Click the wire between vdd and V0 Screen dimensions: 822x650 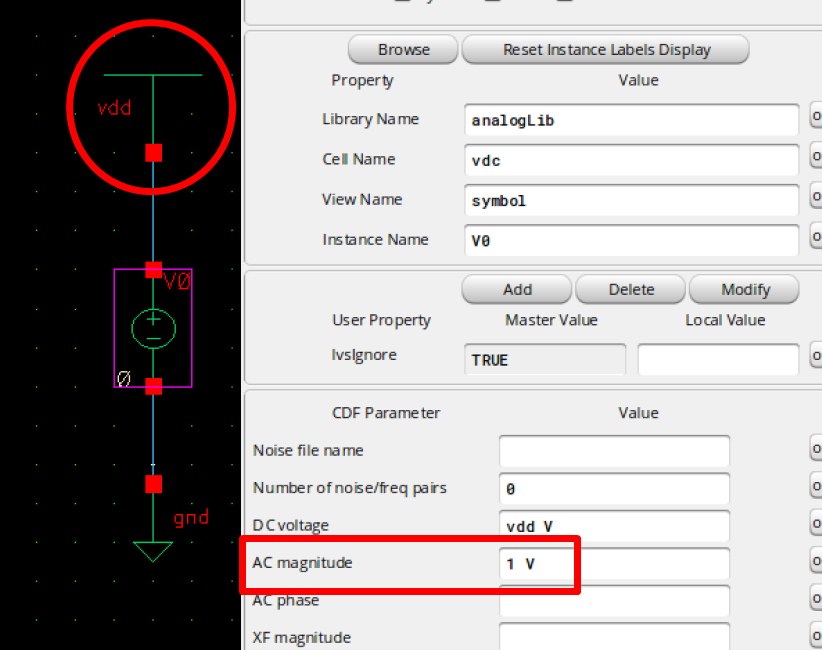153,212
